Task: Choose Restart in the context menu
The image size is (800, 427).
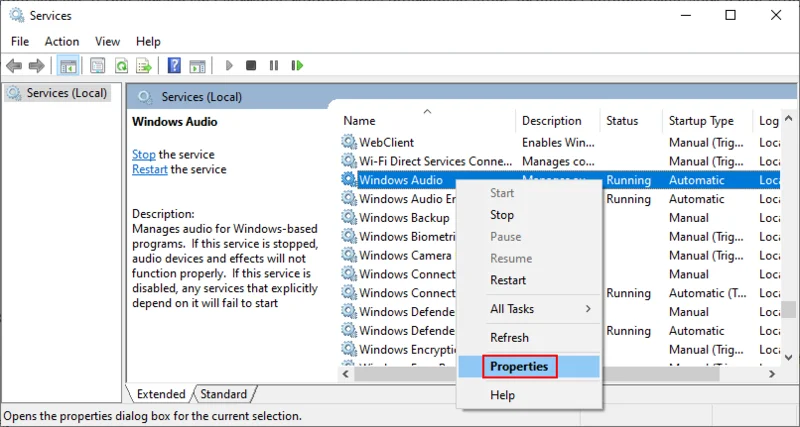Action: point(529,280)
